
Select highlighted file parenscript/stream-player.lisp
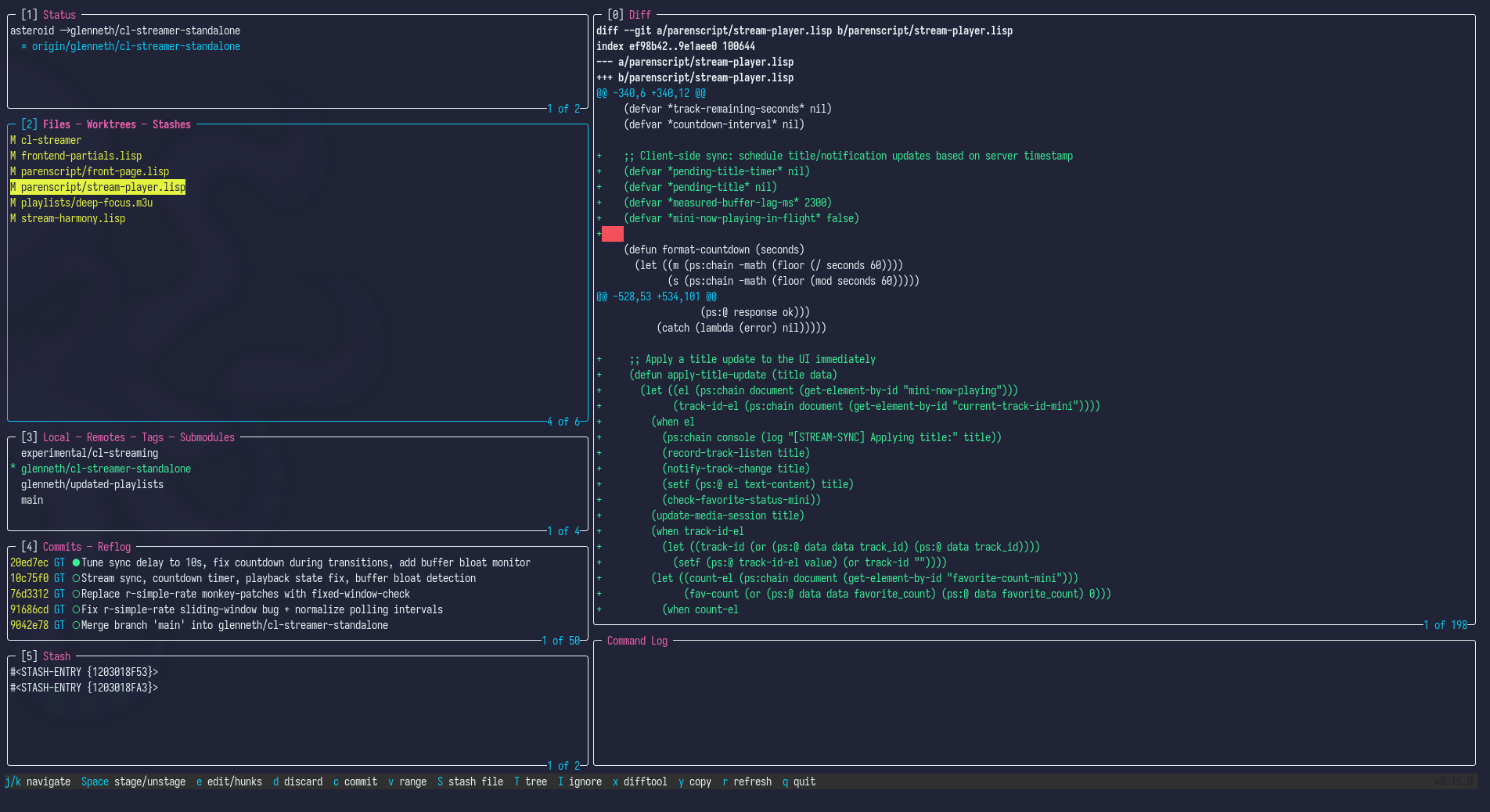98,187
